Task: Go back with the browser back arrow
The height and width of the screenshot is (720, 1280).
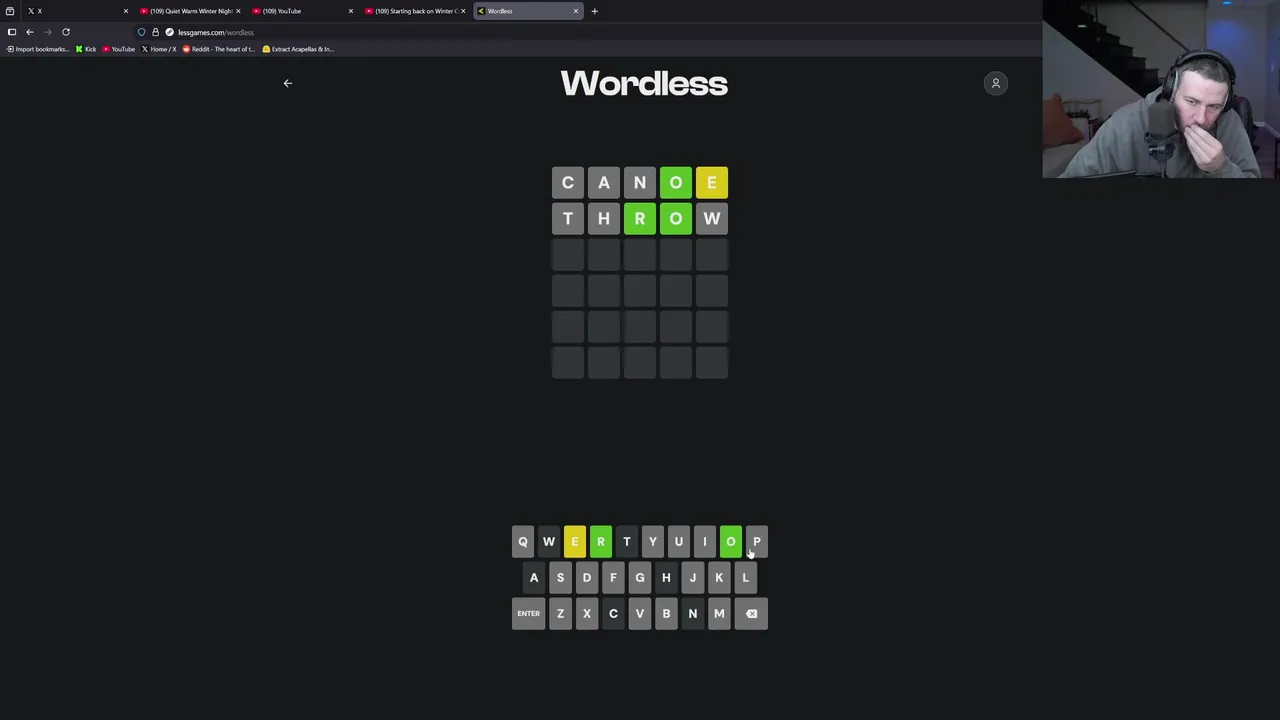Action: click(30, 32)
